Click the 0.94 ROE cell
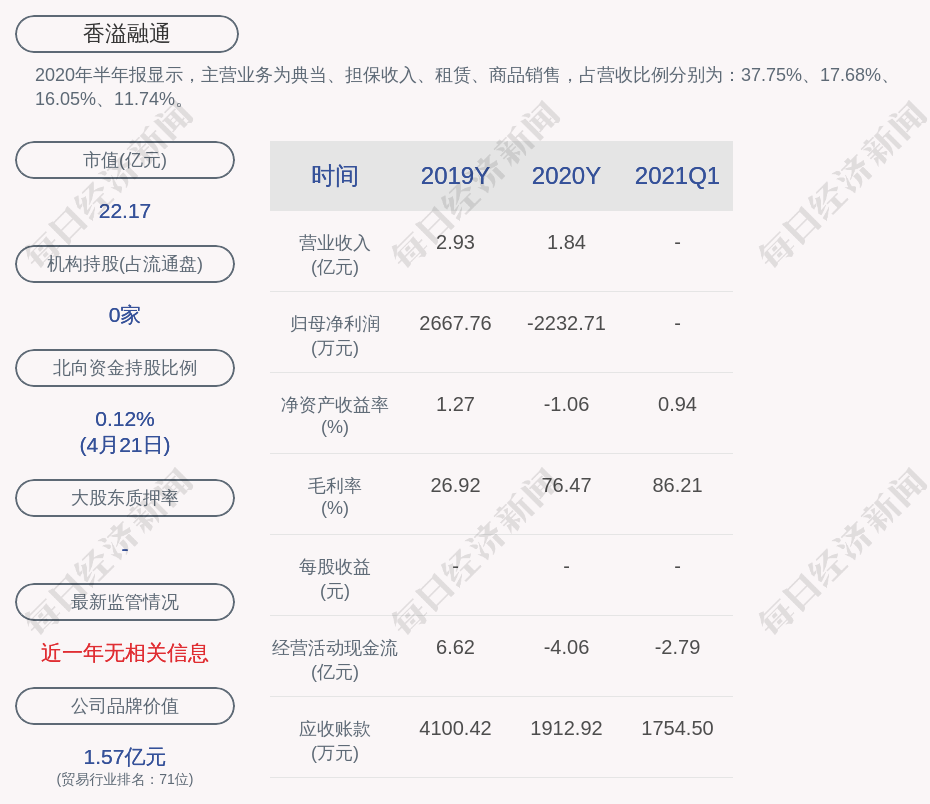Image resolution: width=930 pixels, height=804 pixels. (x=677, y=404)
